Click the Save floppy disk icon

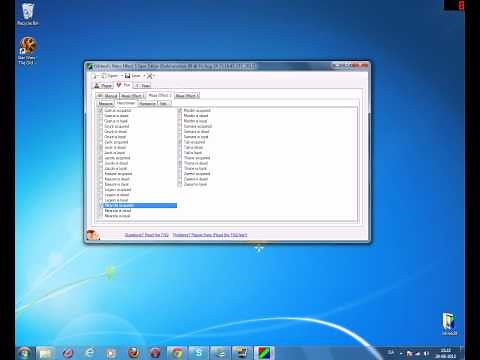click(x=127, y=76)
